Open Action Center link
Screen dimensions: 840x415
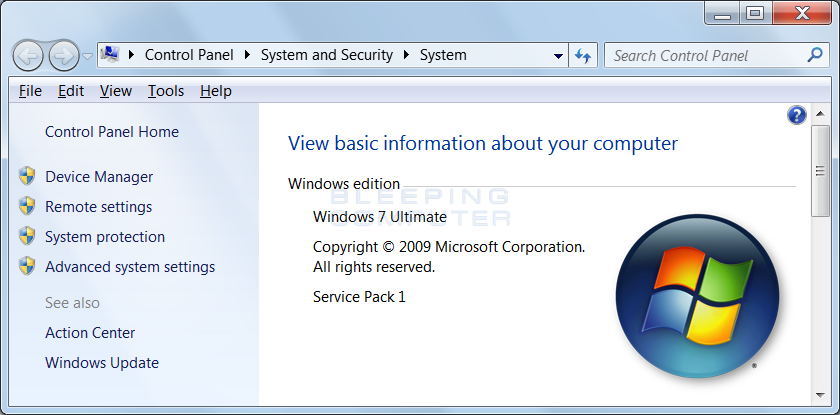click(90, 333)
